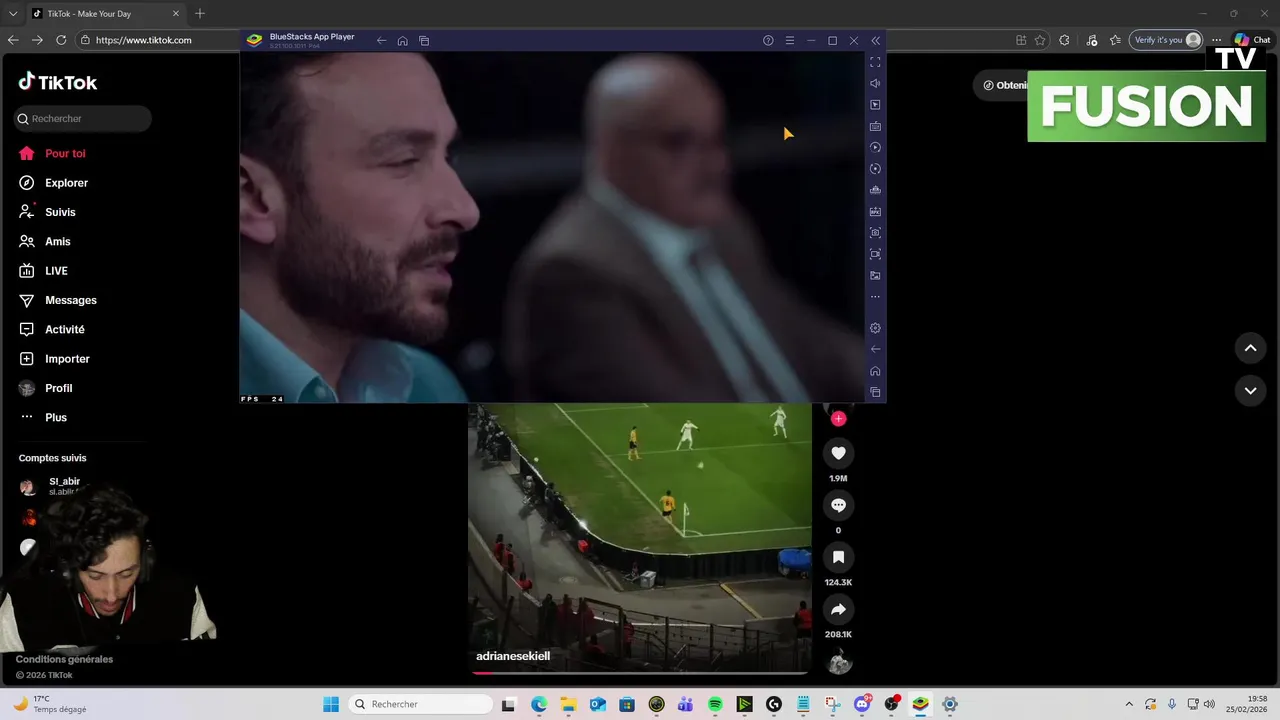1280x720 pixels.
Task: Click the Edge address bar tiktok.com
Action: 144,40
